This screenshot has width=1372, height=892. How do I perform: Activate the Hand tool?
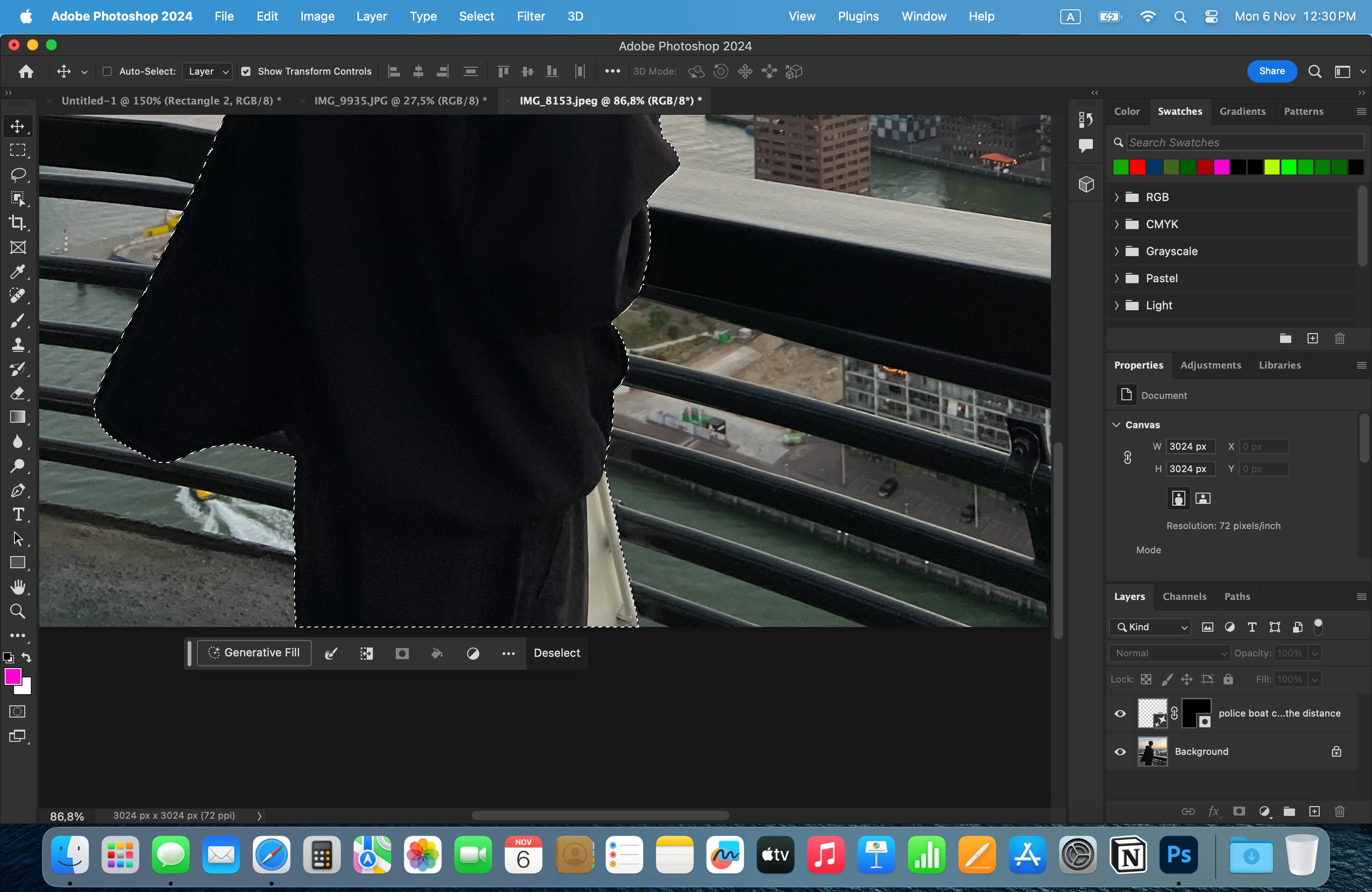18,587
